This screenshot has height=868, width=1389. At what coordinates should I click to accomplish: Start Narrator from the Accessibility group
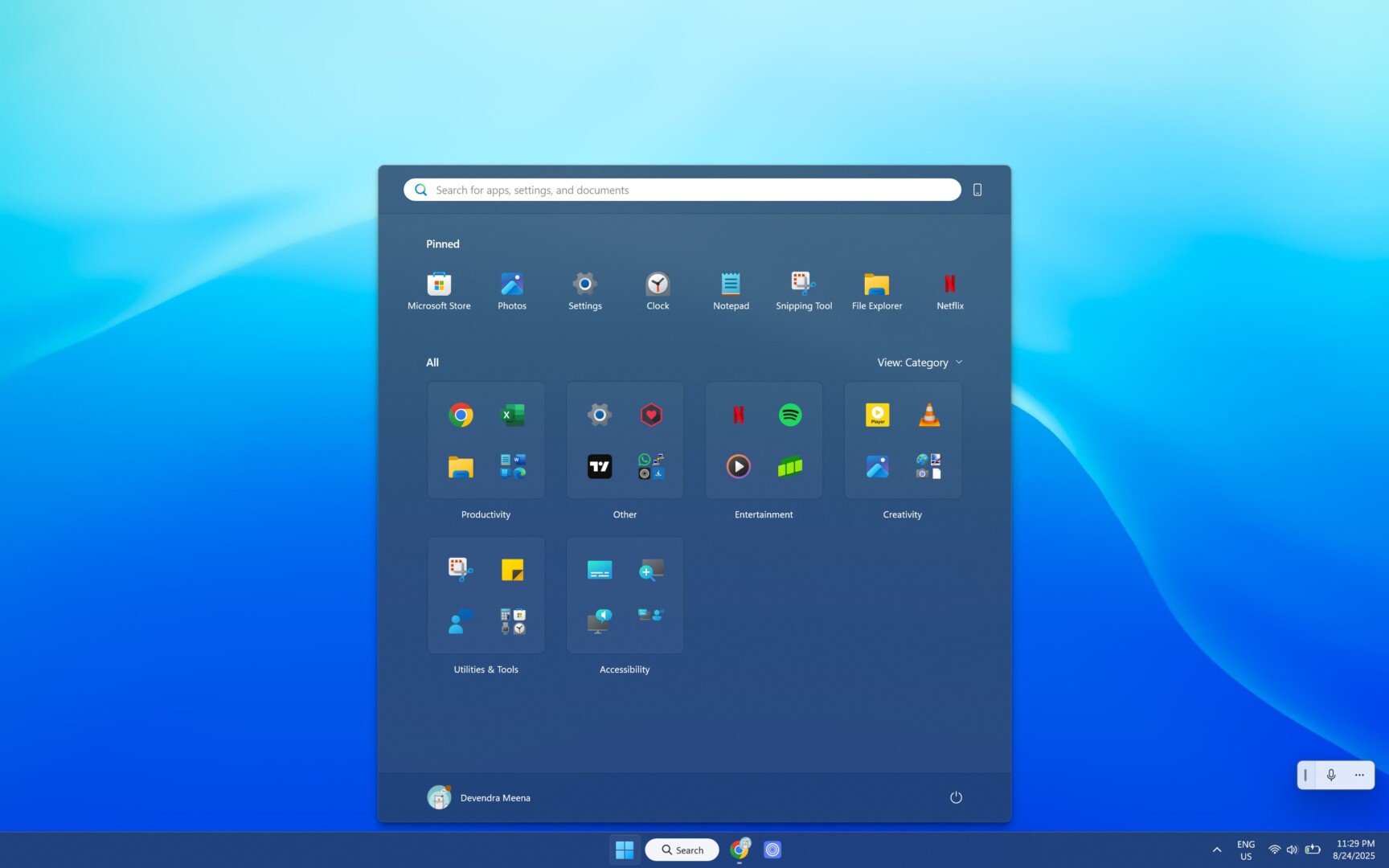click(600, 621)
